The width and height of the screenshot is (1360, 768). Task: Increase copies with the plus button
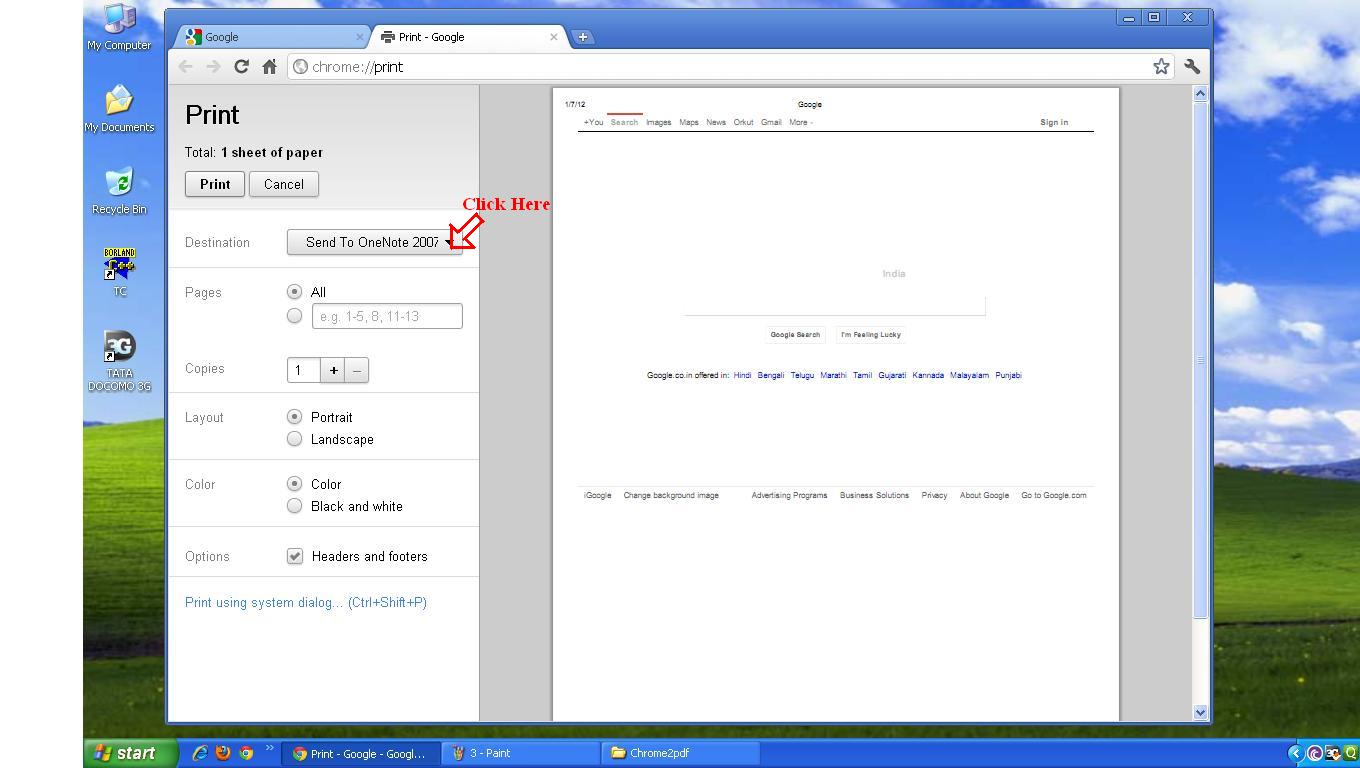coord(333,370)
